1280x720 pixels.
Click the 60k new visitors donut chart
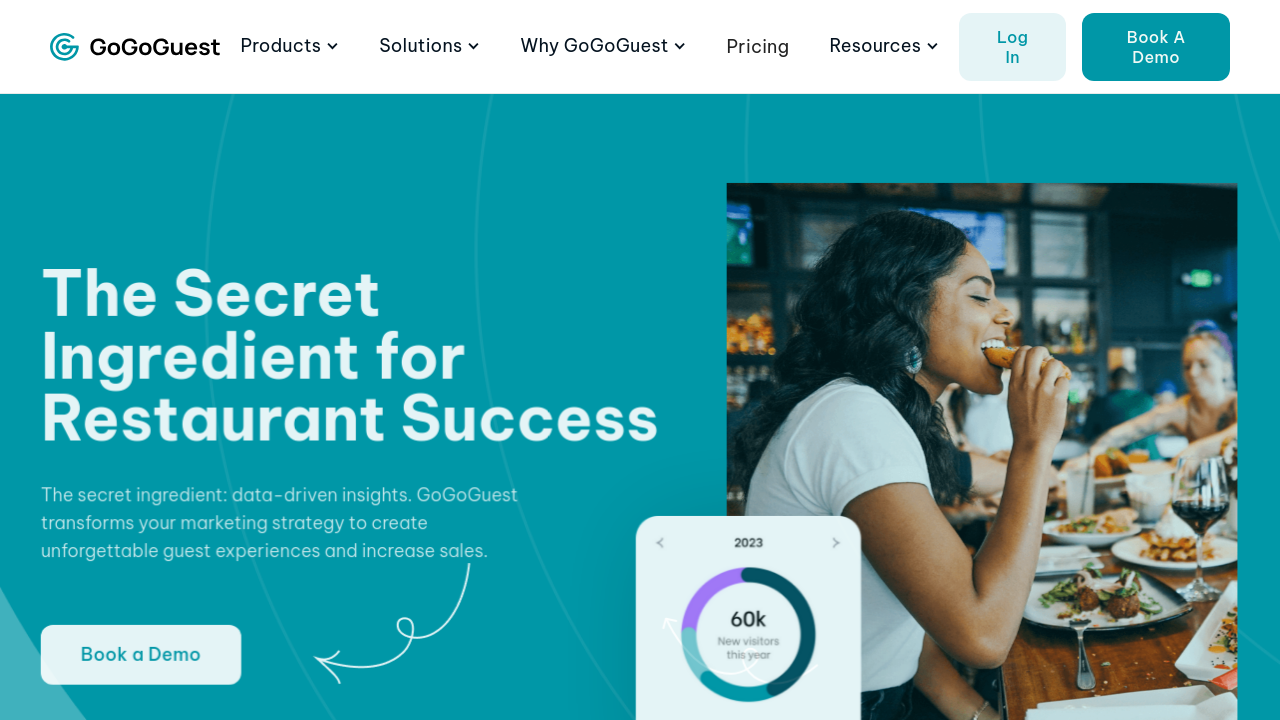coord(748,634)
